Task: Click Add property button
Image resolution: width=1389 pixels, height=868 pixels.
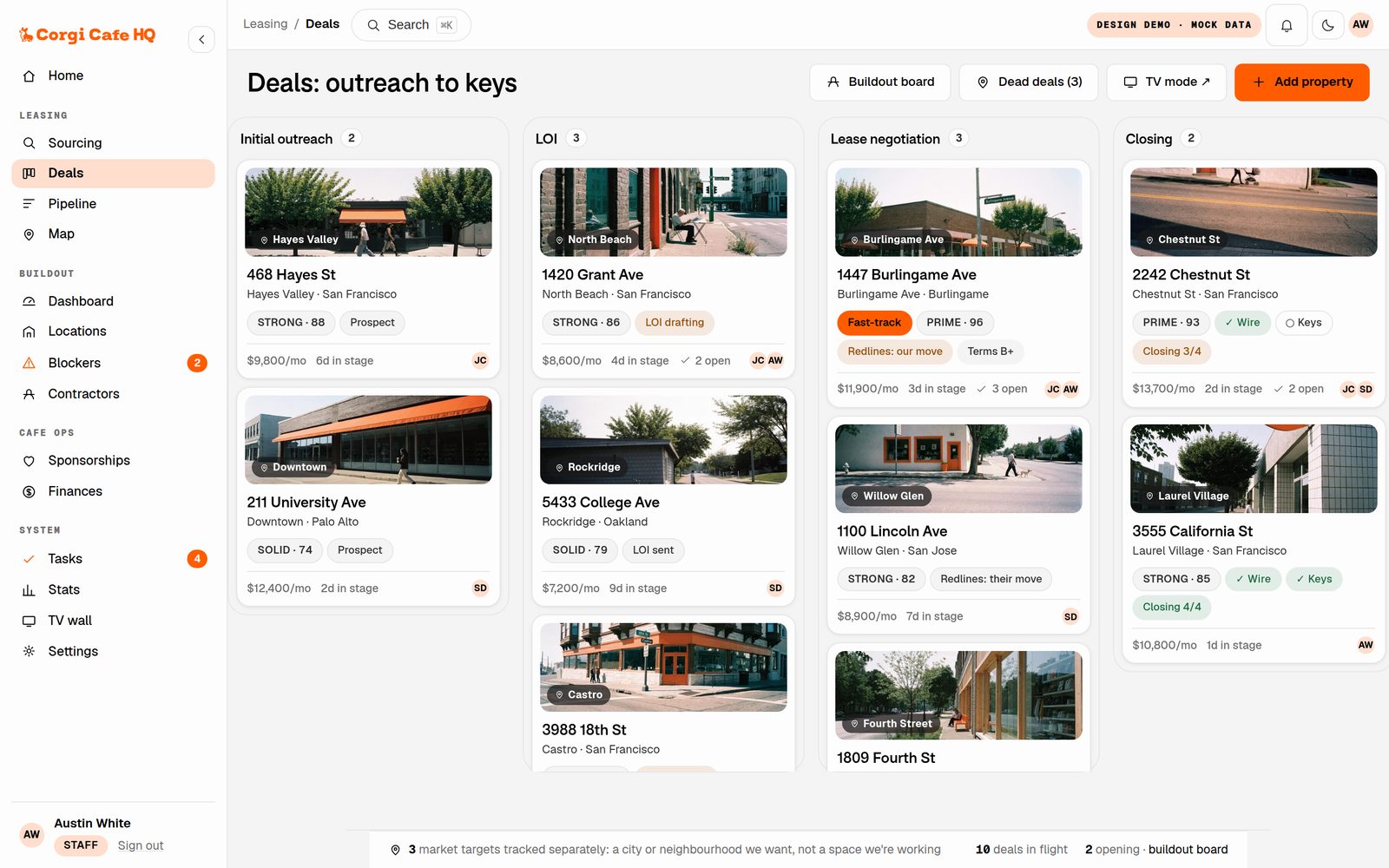Action: tap(1301, 82)
